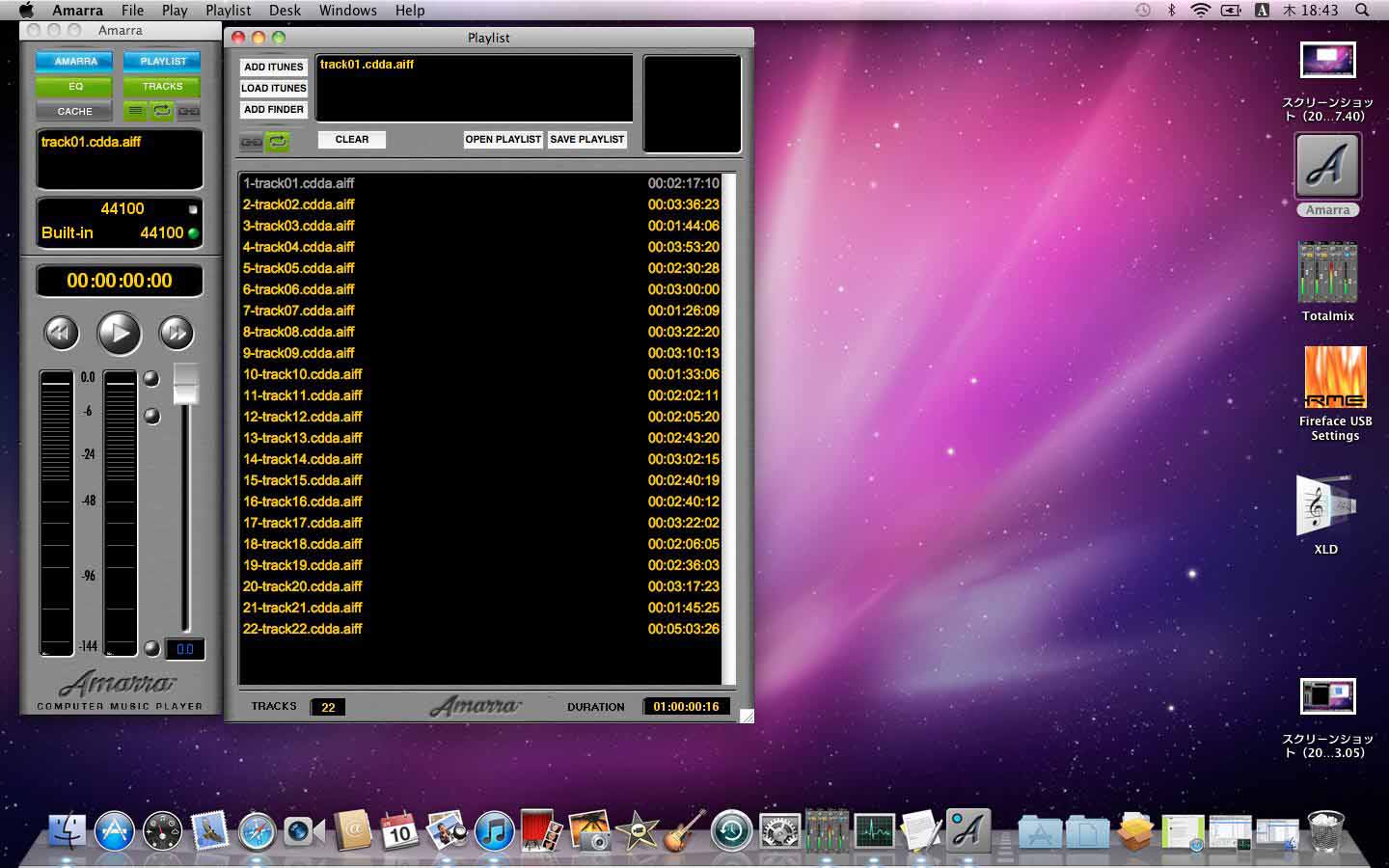Click the Playlist window resize grip
The height and width of the screenshot is (868, 1389).
tap(747, 715)
